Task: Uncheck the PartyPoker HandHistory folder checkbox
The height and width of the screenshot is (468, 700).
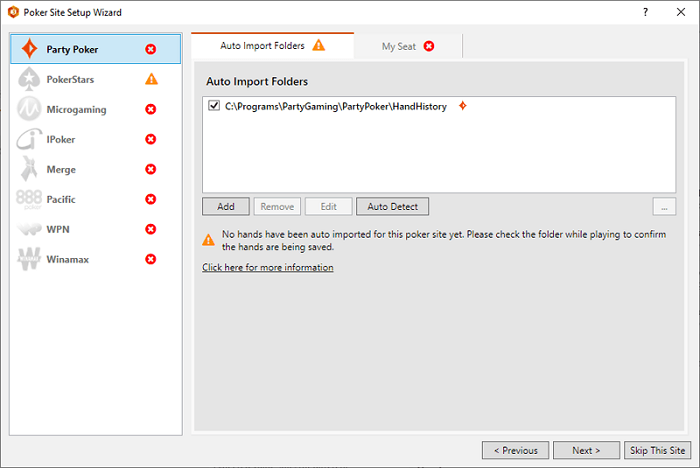Action: click(x=214, y=106)
